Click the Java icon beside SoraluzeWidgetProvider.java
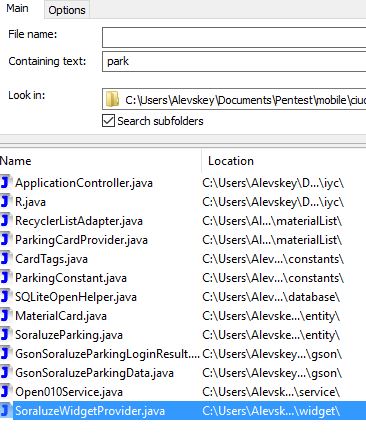366x445 pixels. tap(6, 411)
